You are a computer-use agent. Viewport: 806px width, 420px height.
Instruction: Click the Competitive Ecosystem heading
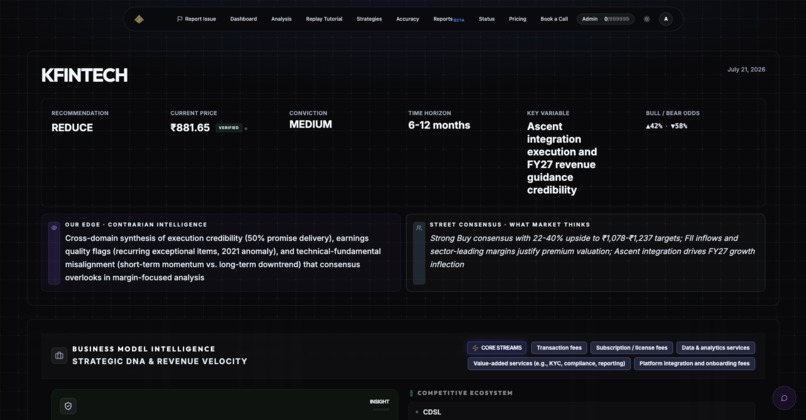pos(465,393)
